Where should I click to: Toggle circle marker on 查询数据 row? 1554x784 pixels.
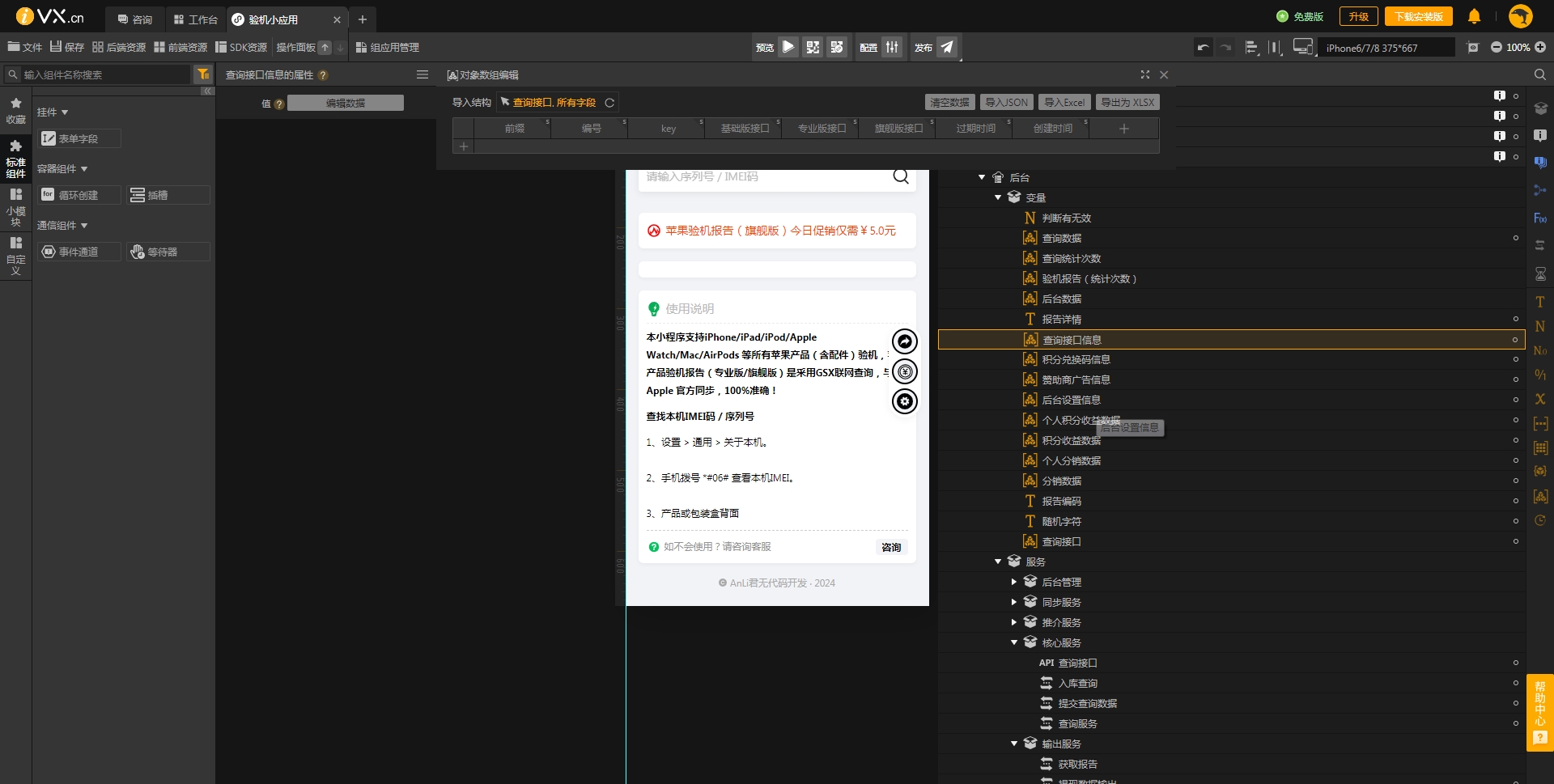(1516, 238)
